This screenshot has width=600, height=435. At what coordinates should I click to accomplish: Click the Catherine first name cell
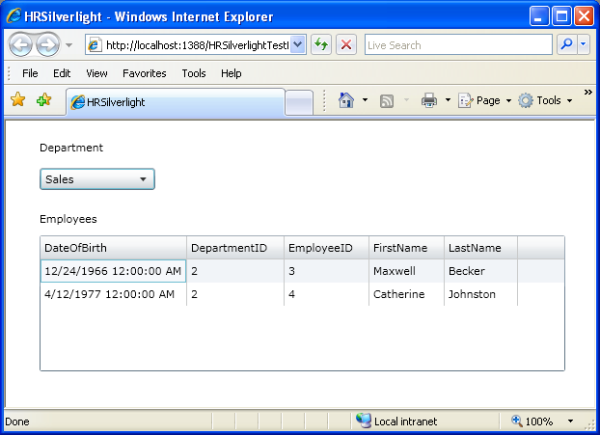click(x=406, y=294)
